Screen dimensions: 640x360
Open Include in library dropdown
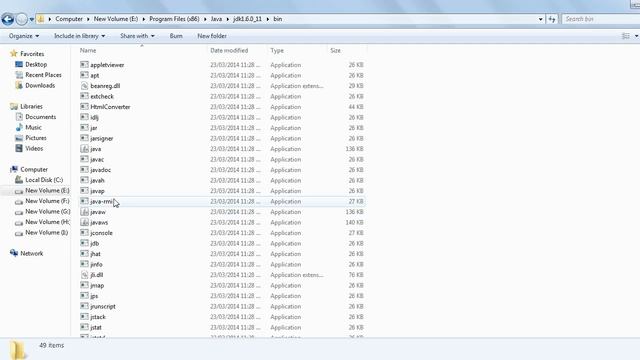80,36
